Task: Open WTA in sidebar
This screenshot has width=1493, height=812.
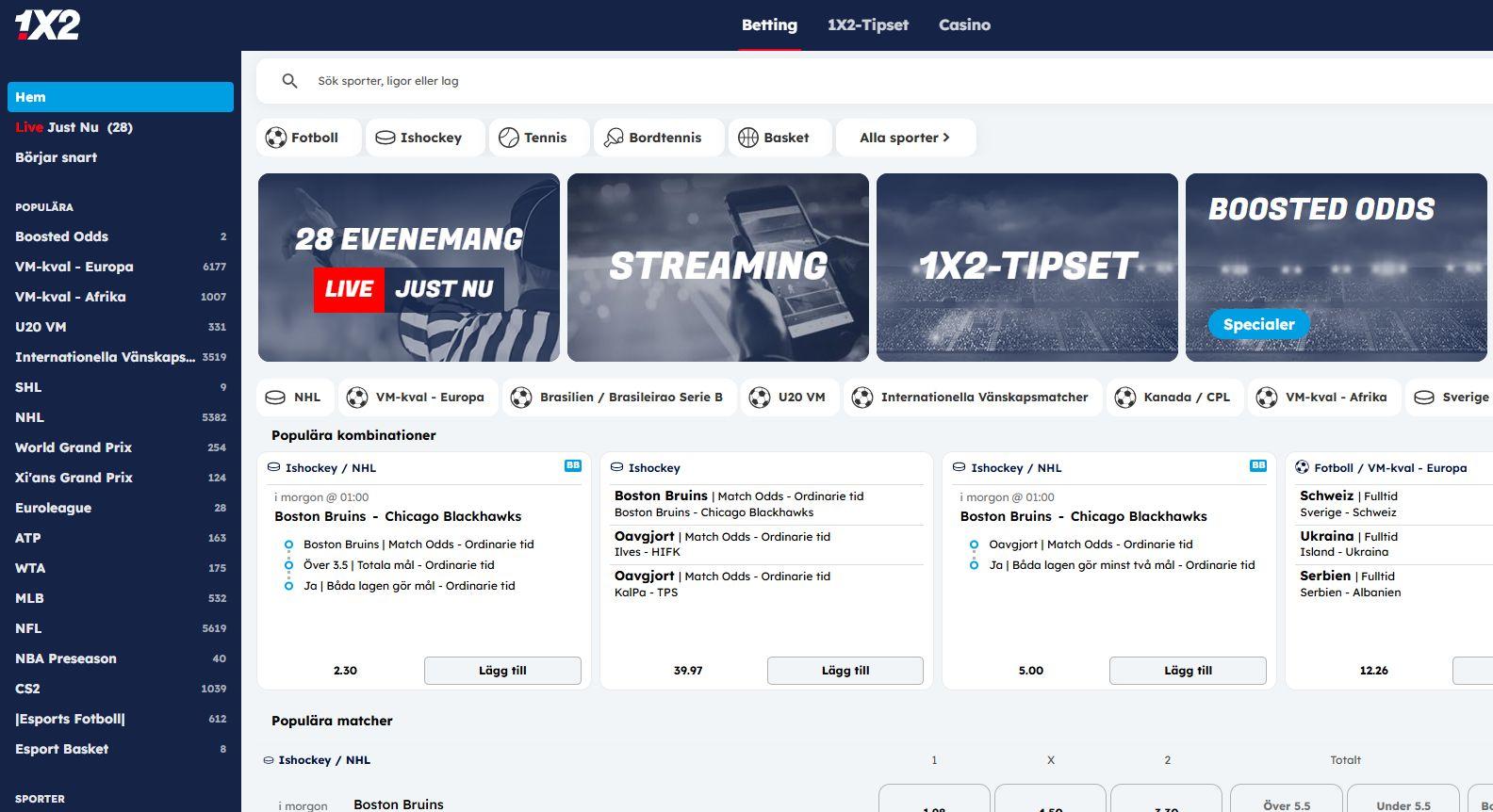Action: (x=121, y=568)
